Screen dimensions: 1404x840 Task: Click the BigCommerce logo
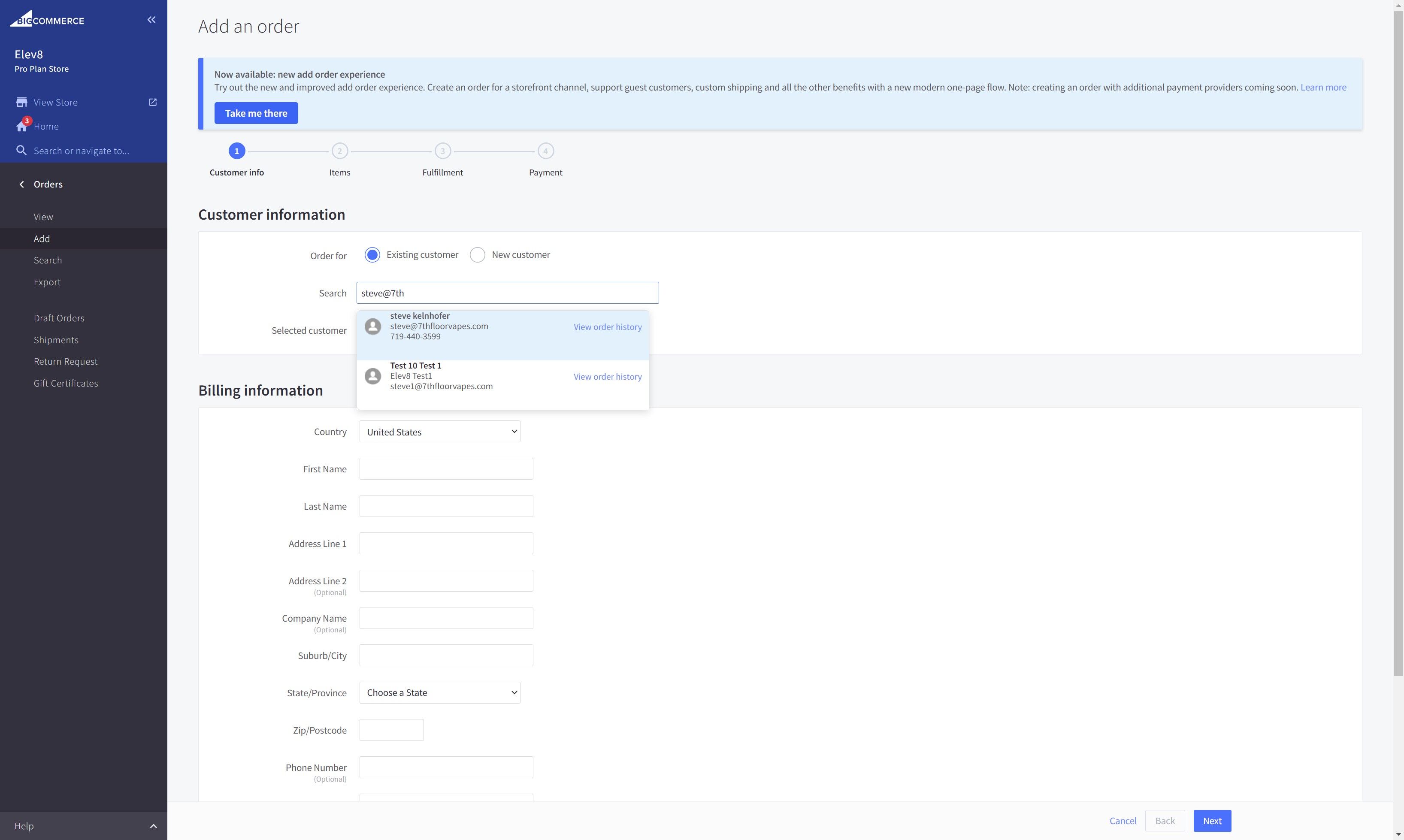point(47,20)
